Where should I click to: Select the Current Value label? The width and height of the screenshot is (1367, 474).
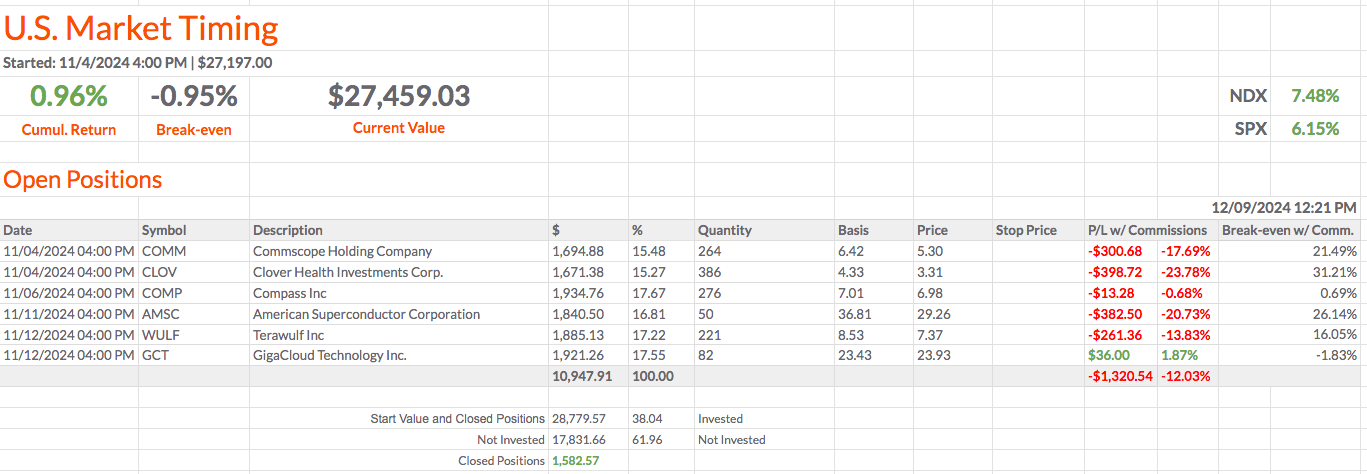399,128
